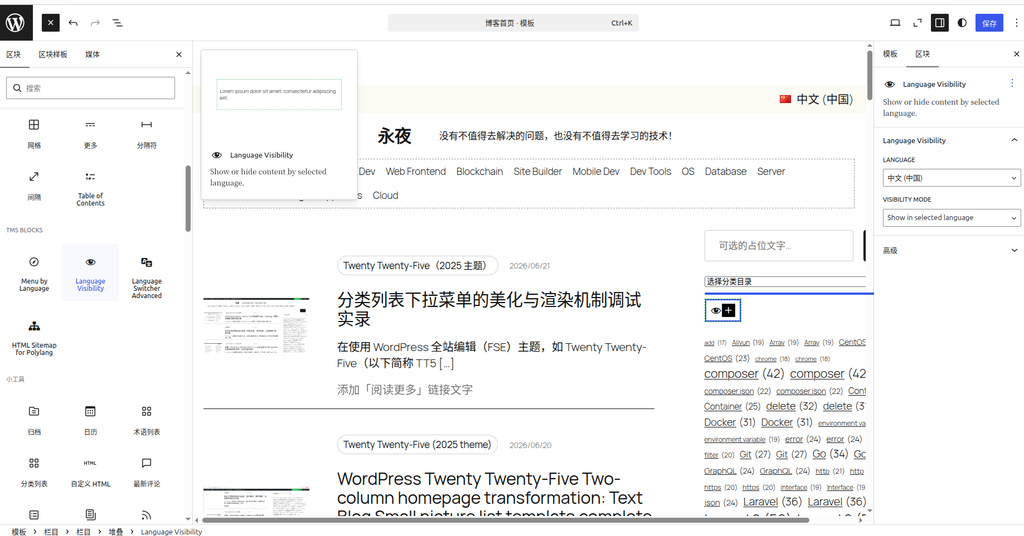Select the Twenty Twenty-Five (2025 主题) category tag

click(417, 266)
